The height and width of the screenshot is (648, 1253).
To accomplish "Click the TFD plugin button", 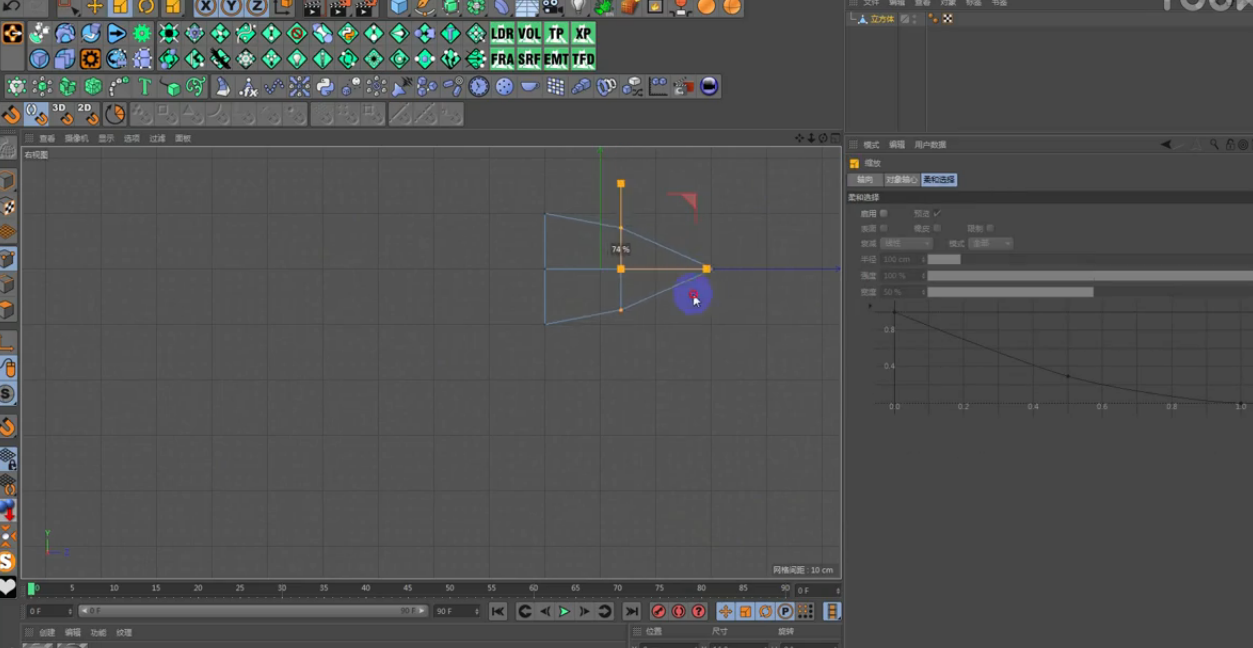I will point(583,59).
